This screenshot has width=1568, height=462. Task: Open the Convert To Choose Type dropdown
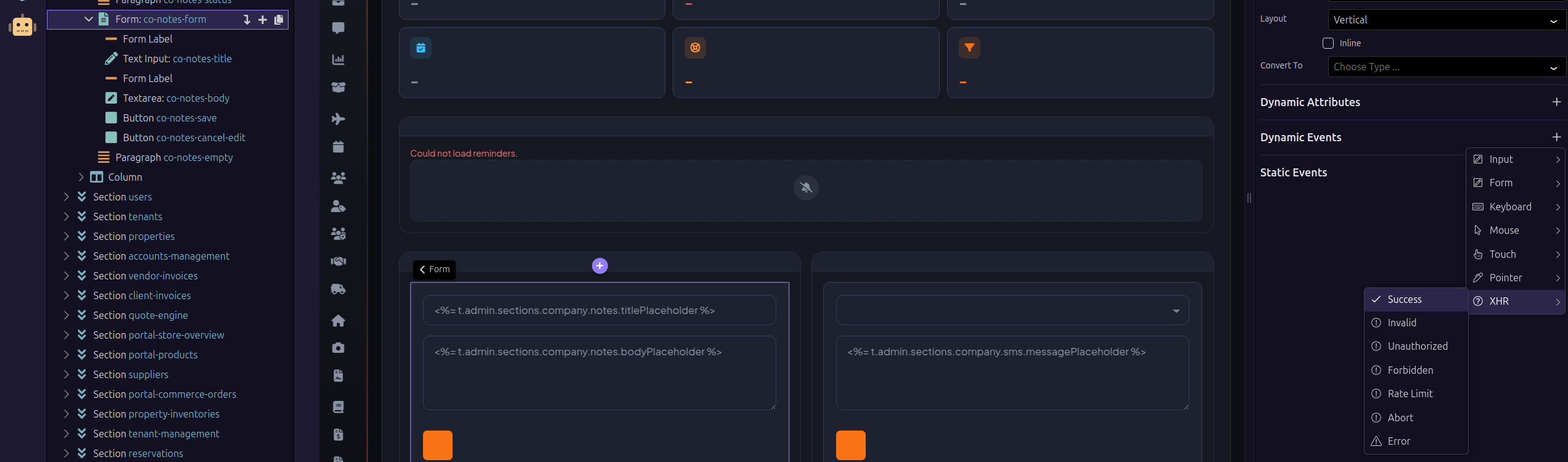click(x=1447, y=67)
